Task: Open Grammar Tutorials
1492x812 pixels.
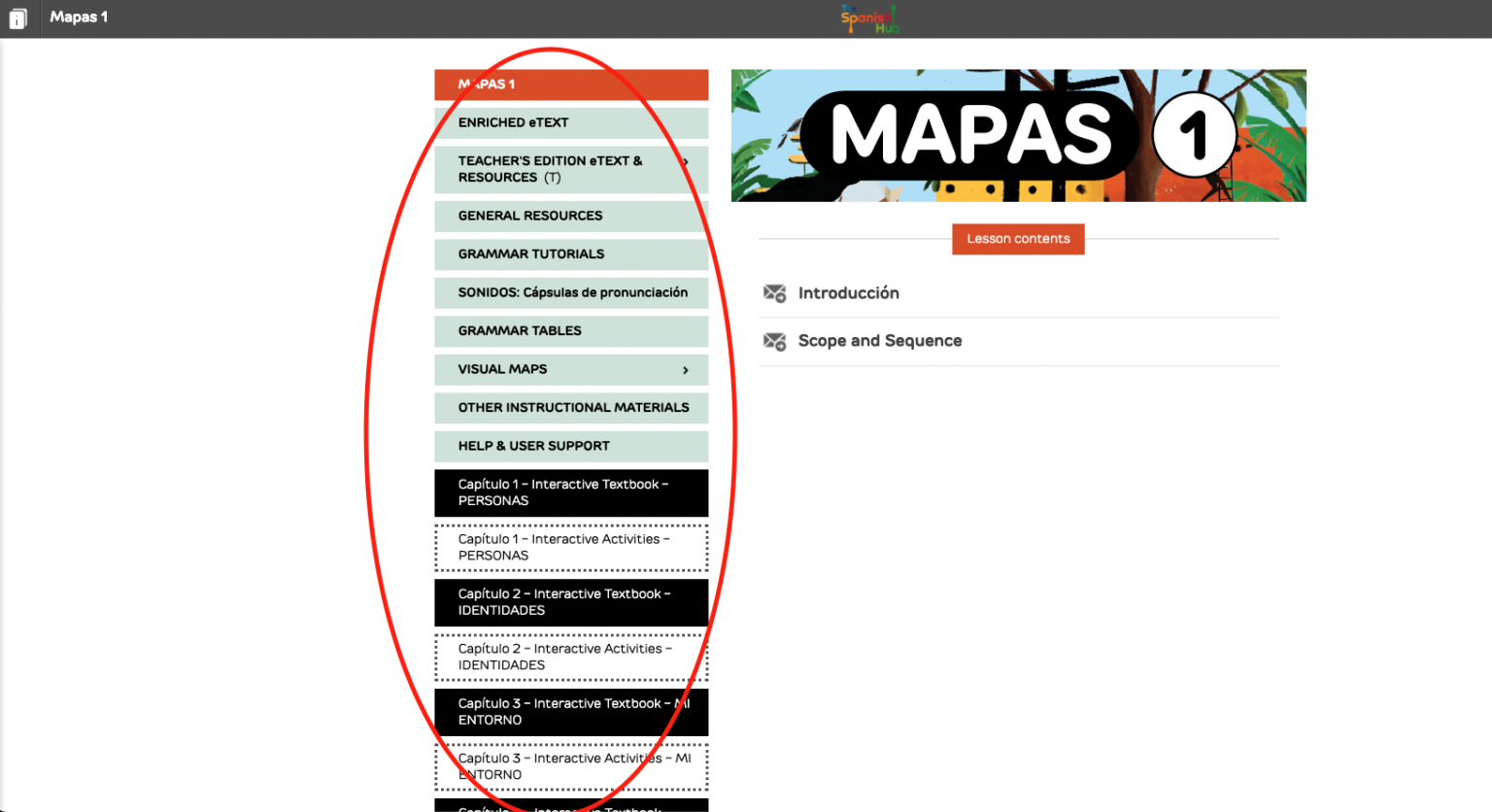Action: click(x=571, y=254)
